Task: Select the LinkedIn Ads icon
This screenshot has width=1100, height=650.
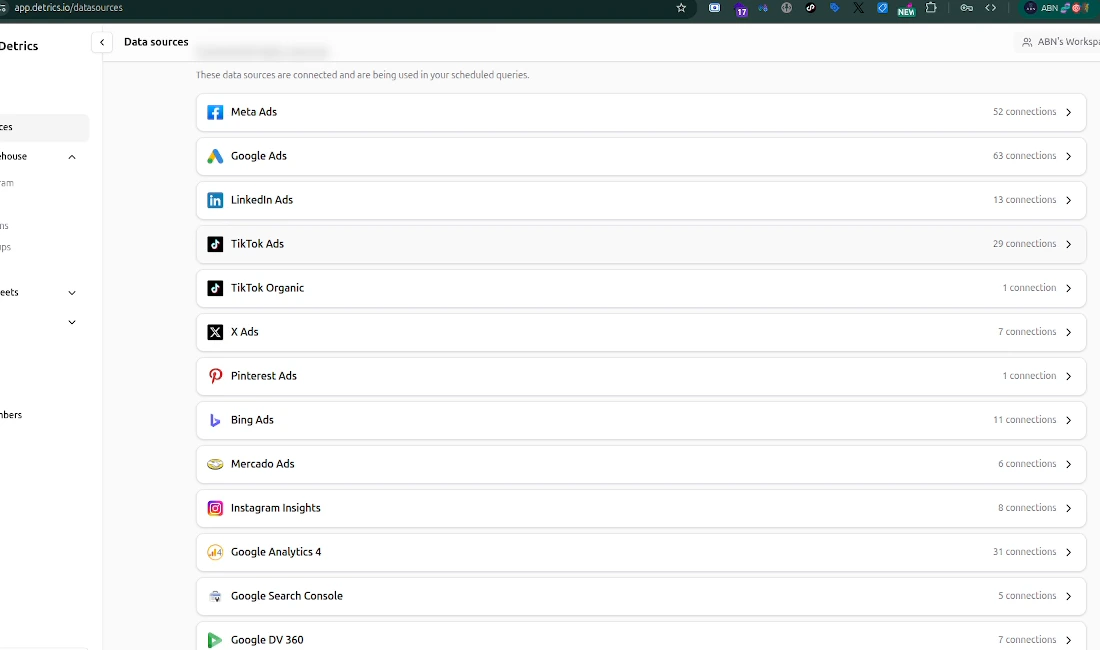Action: [215, 200]
